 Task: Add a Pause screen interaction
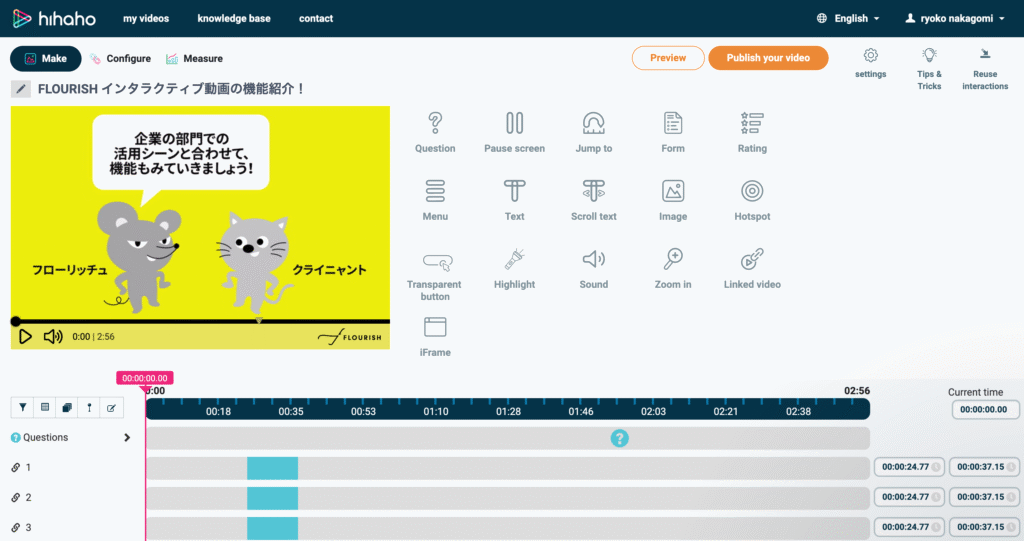click(514, 133)
